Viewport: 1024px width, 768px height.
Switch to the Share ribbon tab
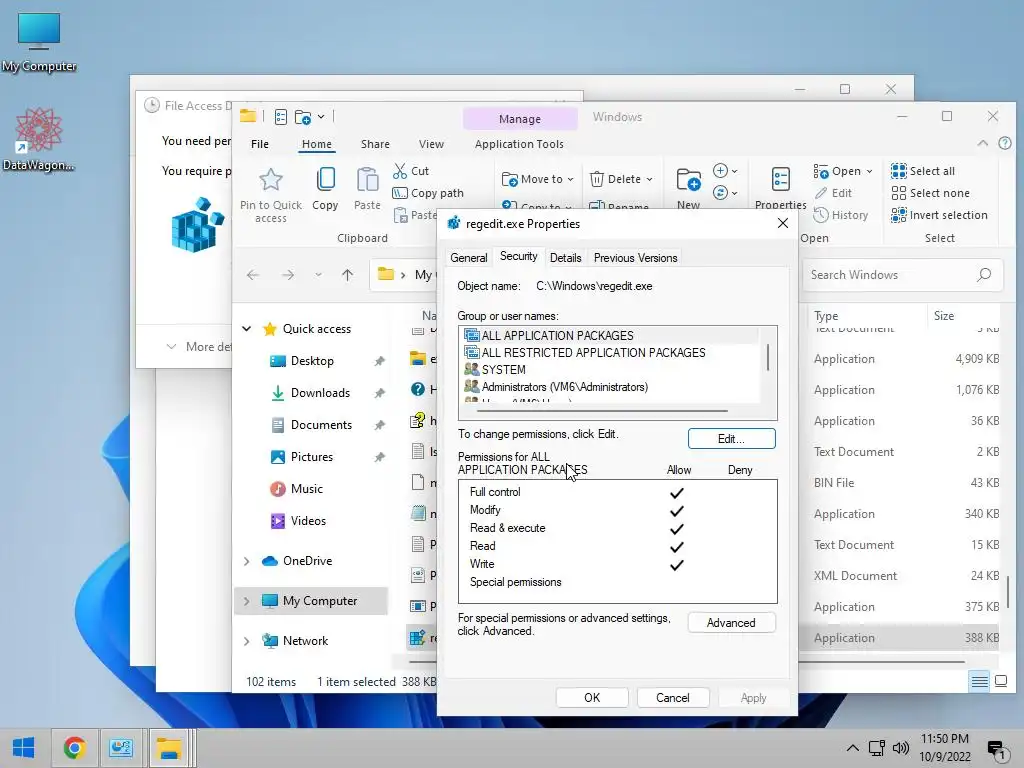point(375,144)
